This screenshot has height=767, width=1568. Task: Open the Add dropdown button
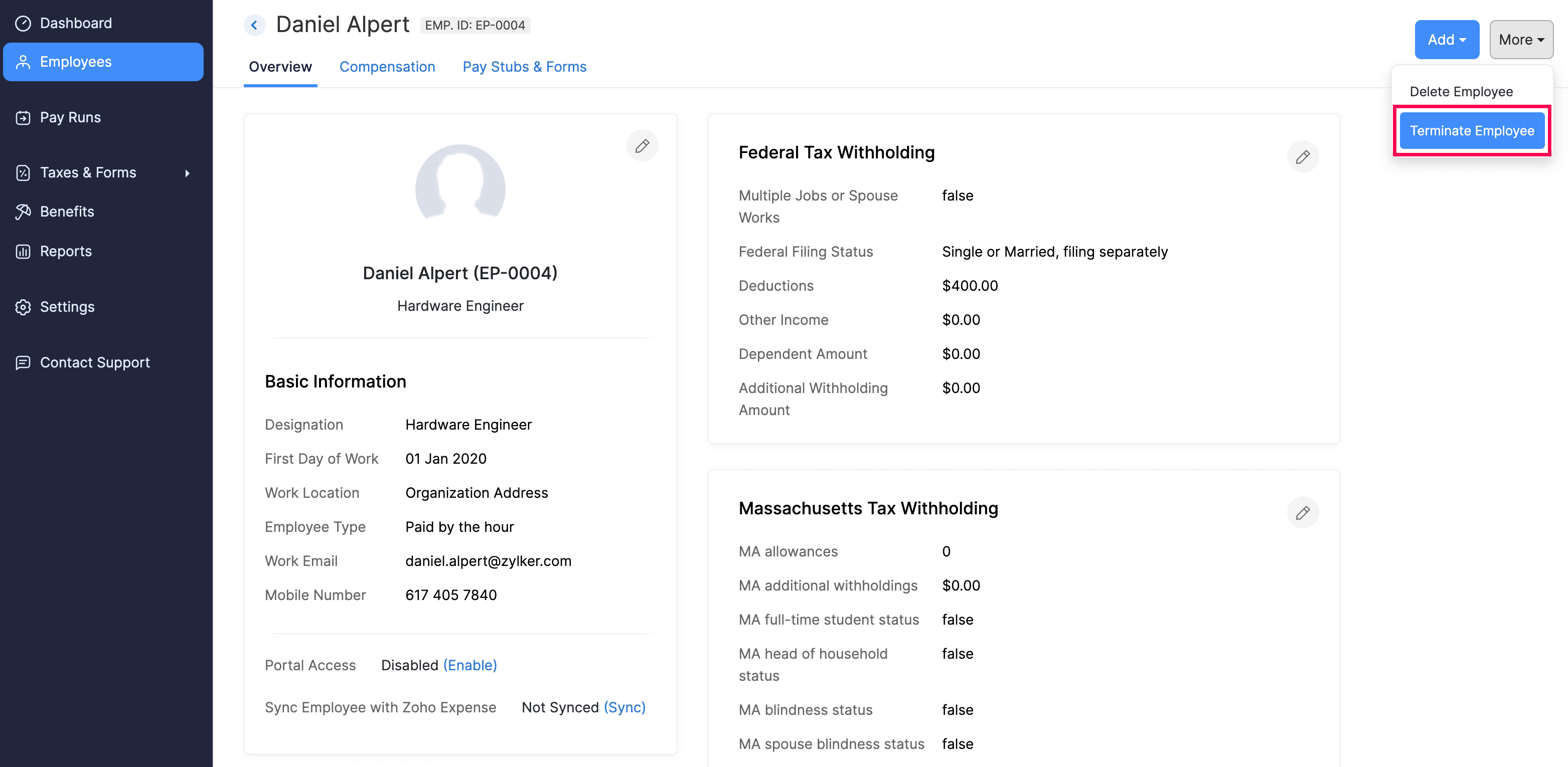pyautogui.click(x=1446, y=40)
